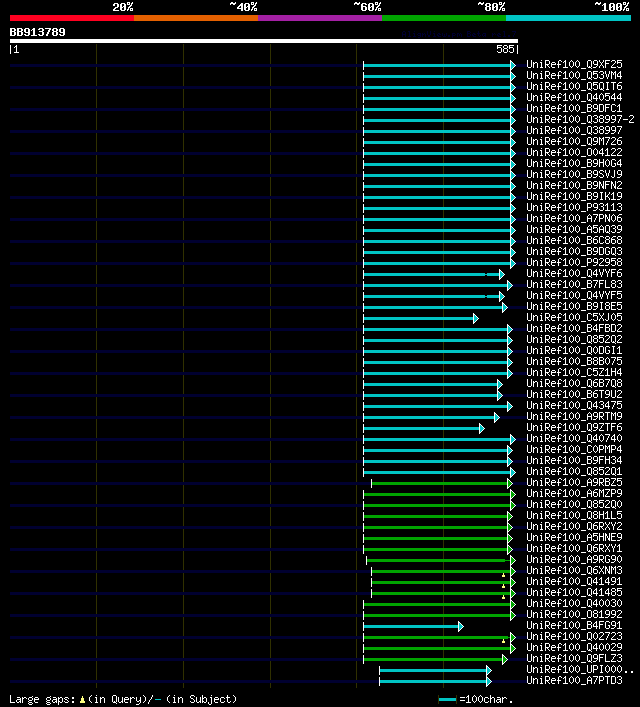
Task: Select hit UniRef100_Q4VYF6
Action: coord(574,273)
